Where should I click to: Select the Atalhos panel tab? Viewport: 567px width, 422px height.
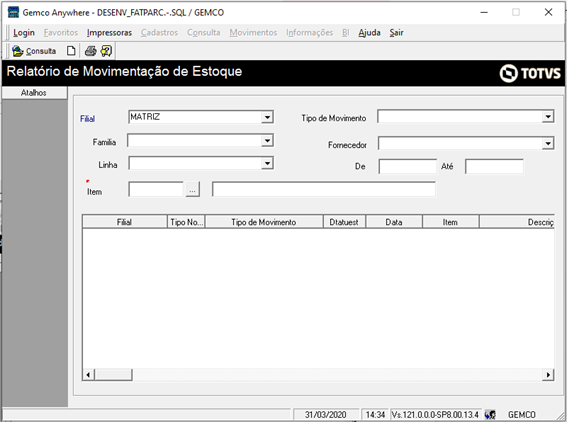point(34,93)
